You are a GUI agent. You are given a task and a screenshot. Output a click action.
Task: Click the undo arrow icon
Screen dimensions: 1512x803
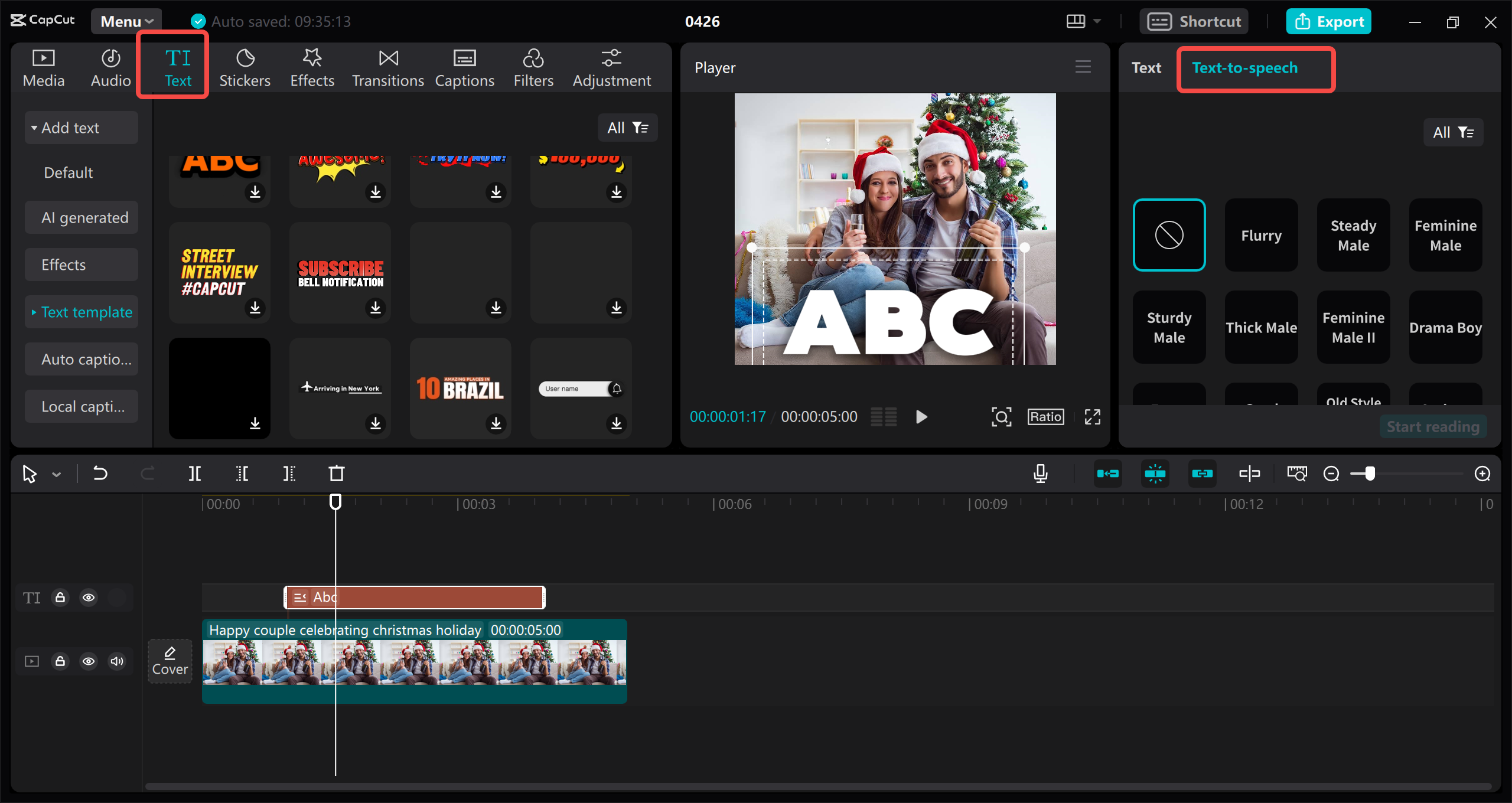100,474
